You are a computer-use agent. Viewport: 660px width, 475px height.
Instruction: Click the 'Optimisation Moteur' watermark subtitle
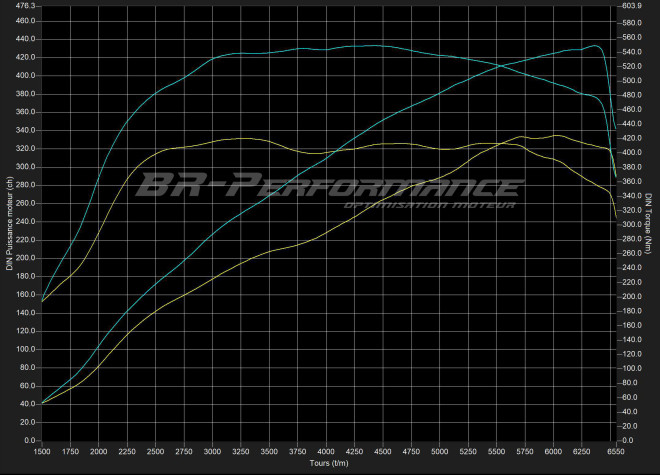[429, 207]
